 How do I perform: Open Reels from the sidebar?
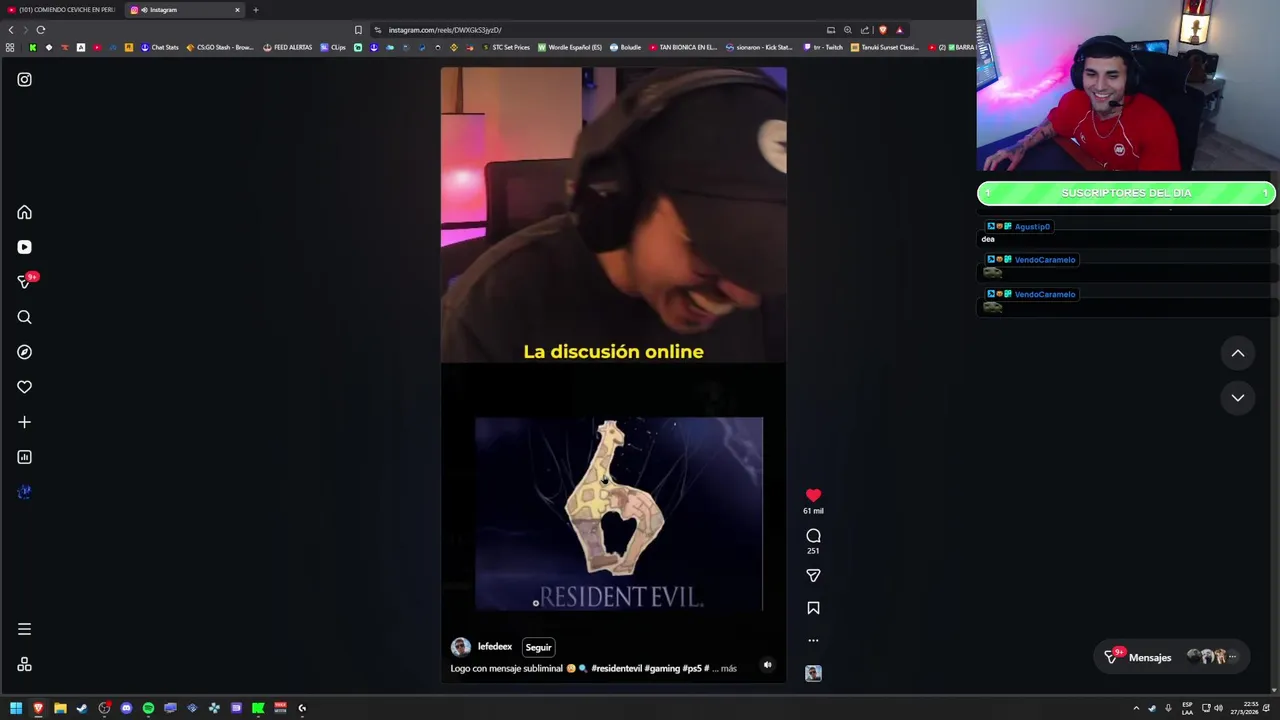pos(24,247)
